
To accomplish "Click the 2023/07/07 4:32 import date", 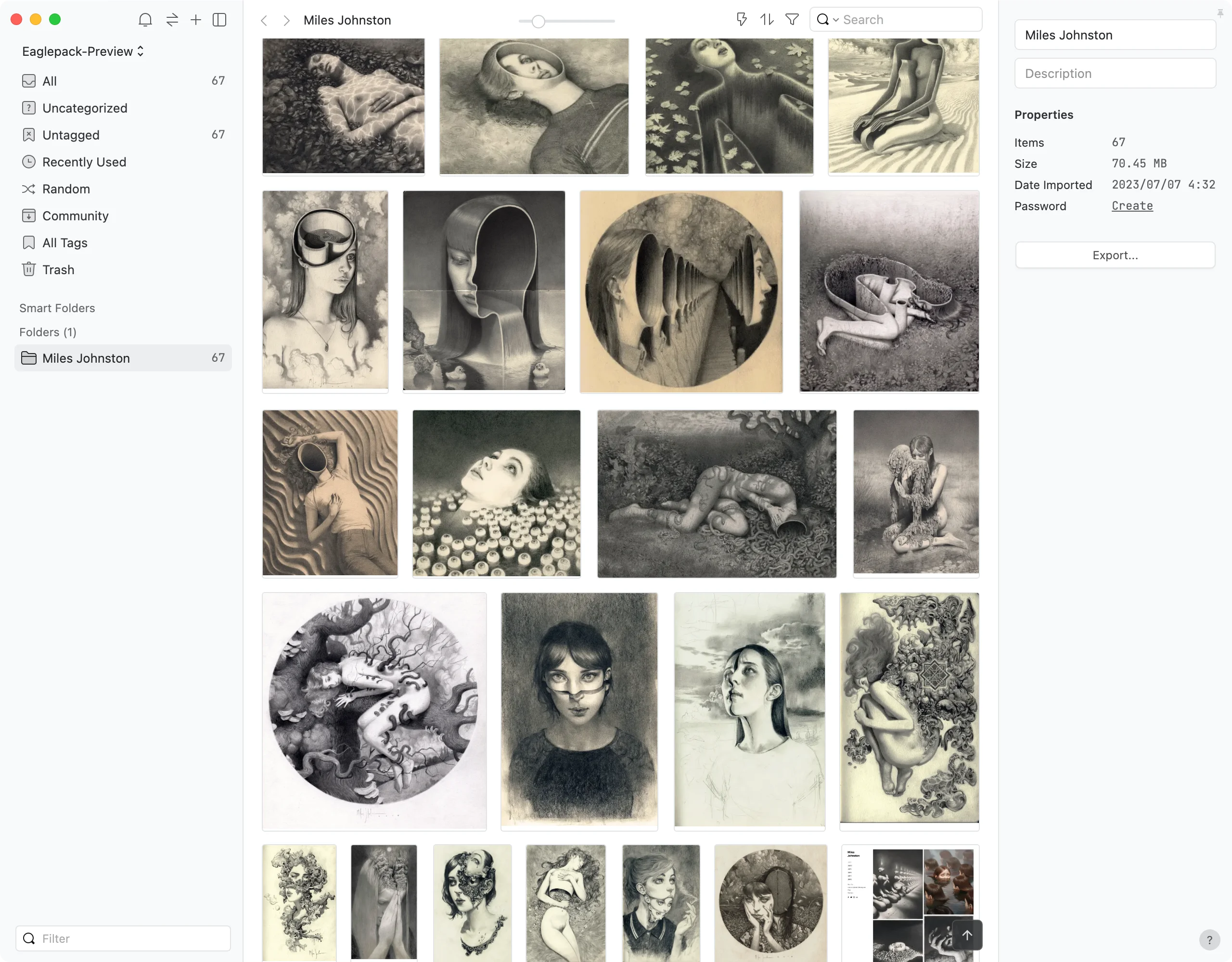I will [1163, 184].
